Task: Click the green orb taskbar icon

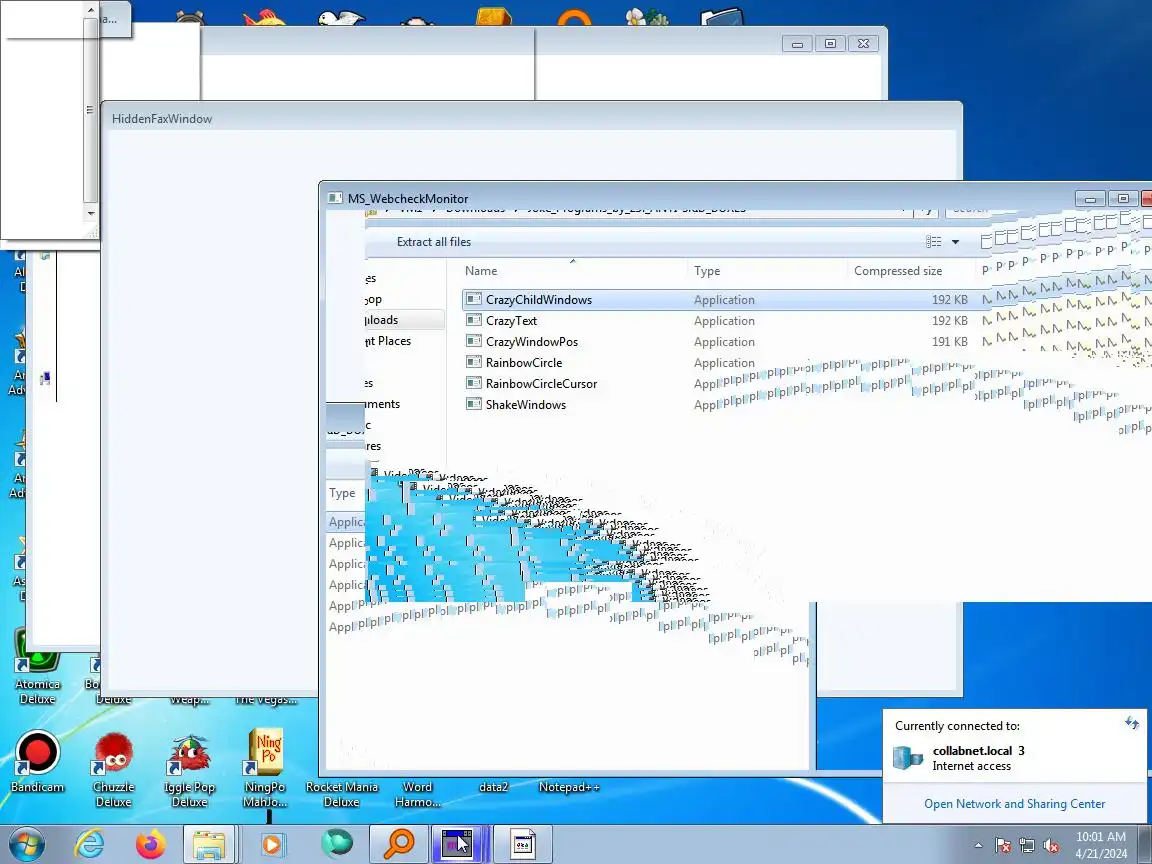Action: (336, 844)
